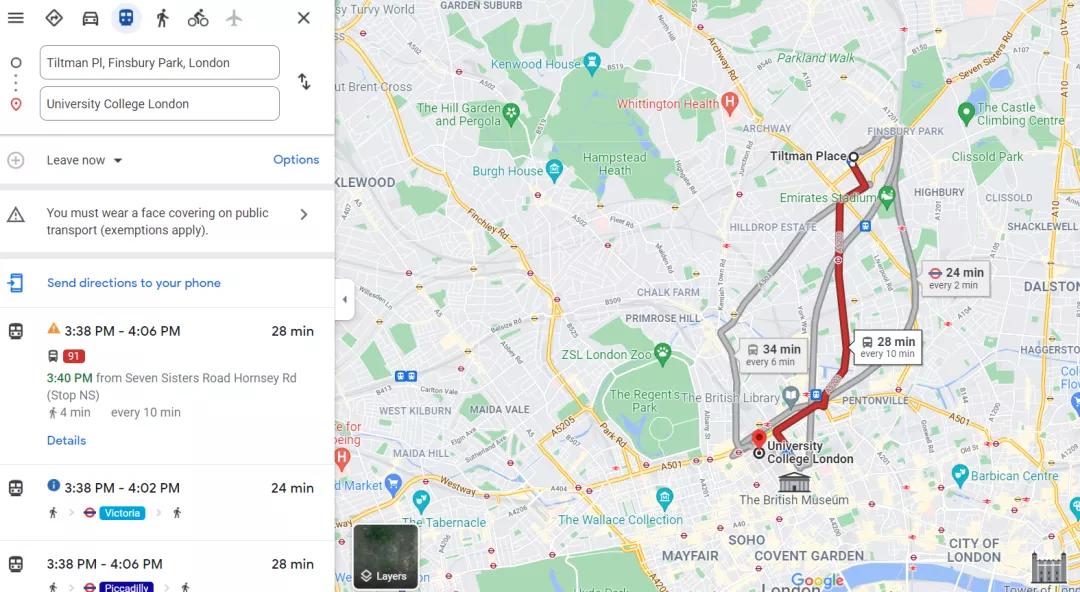Add a destination plus icon

15,161
